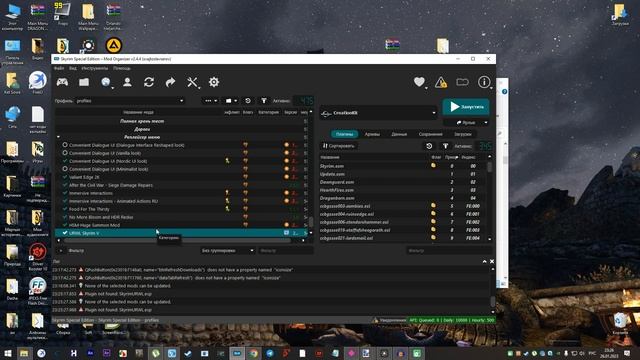640x360 pixels.
Task: Enable Convenient Dialogue UI (Dialogue Interface Reshaped look)
Action: coord(65,145)
